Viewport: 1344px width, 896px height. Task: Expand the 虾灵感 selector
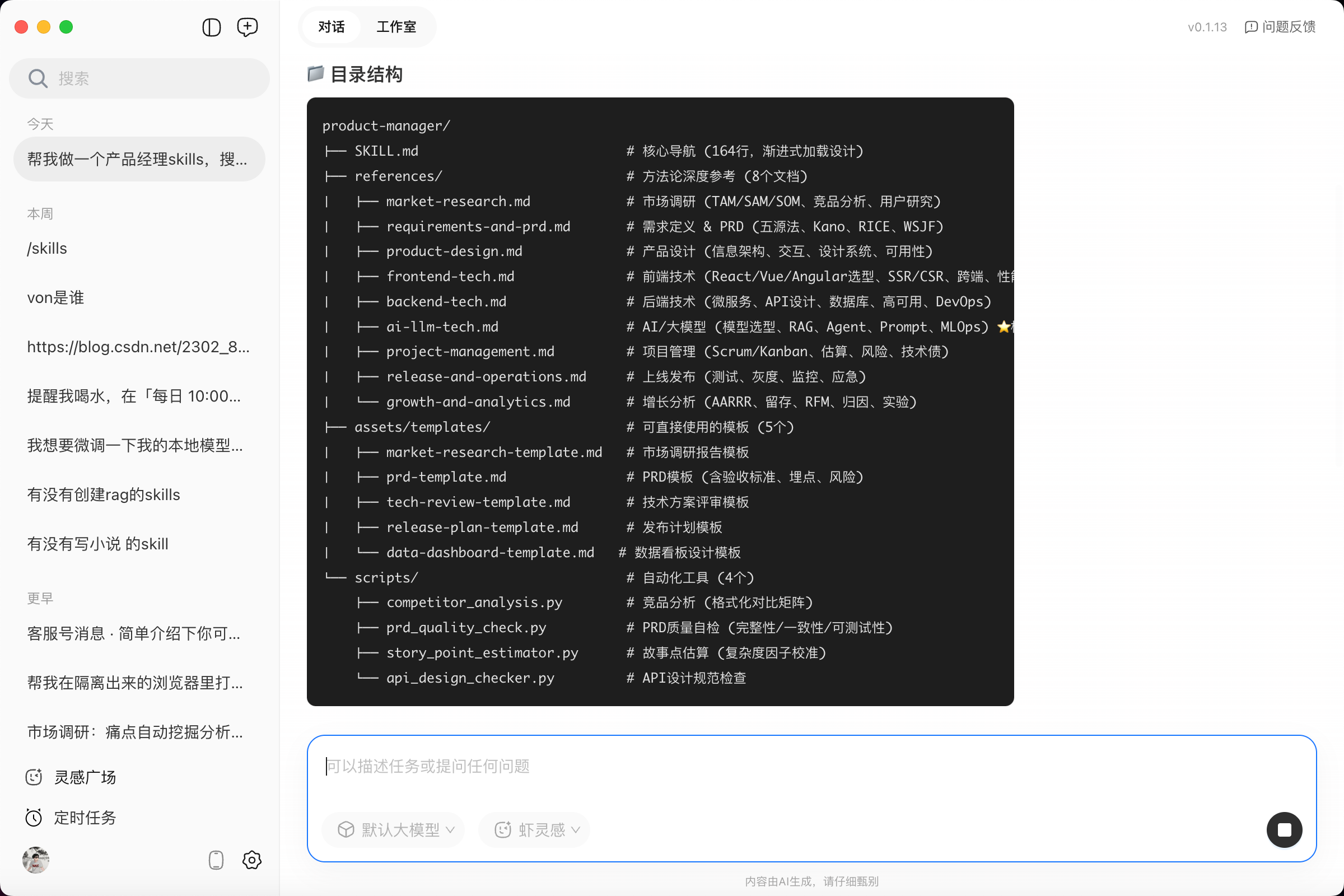point(533,830)
